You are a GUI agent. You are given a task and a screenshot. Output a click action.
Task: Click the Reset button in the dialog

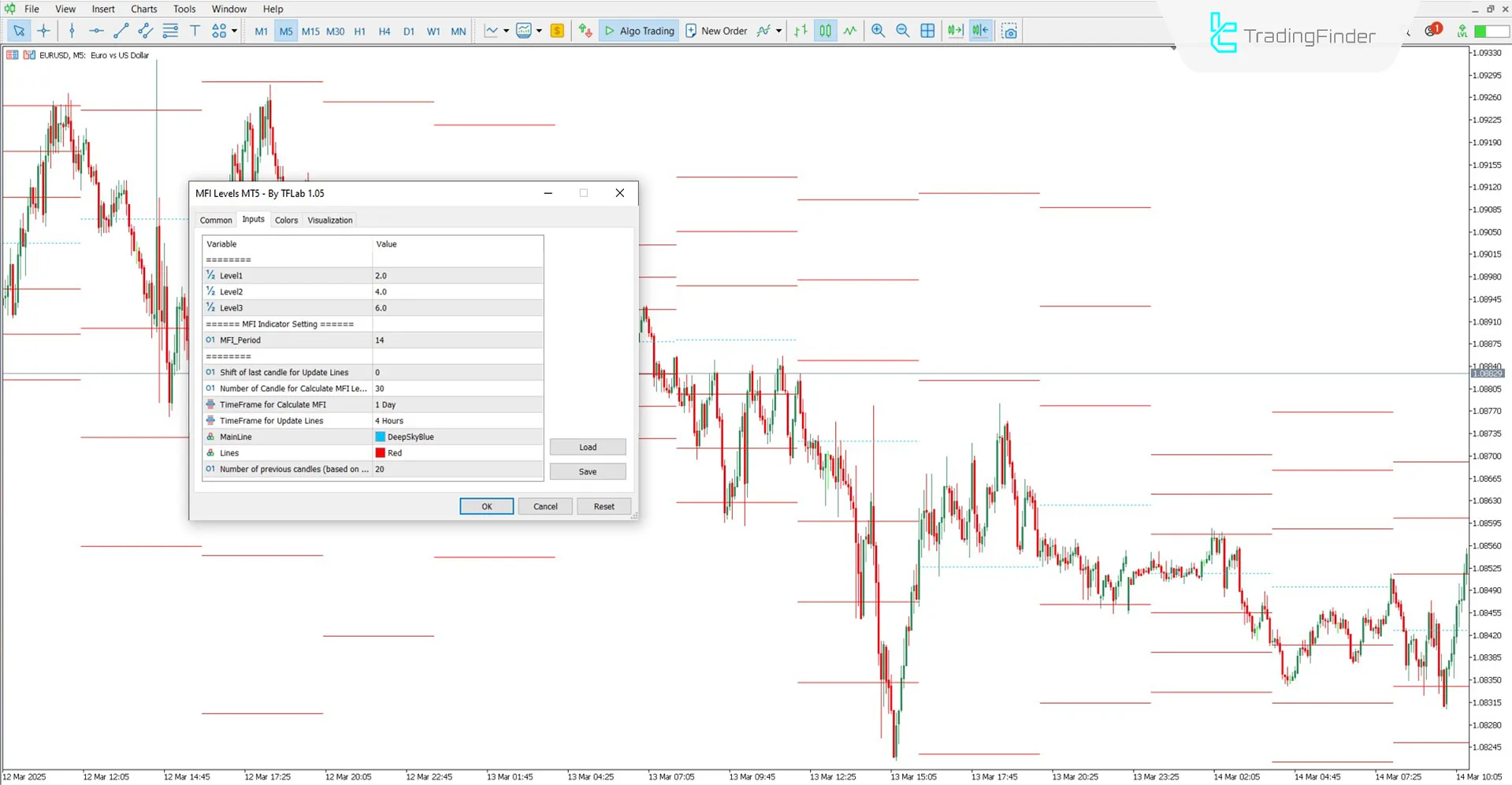click(x=604, y=506)
